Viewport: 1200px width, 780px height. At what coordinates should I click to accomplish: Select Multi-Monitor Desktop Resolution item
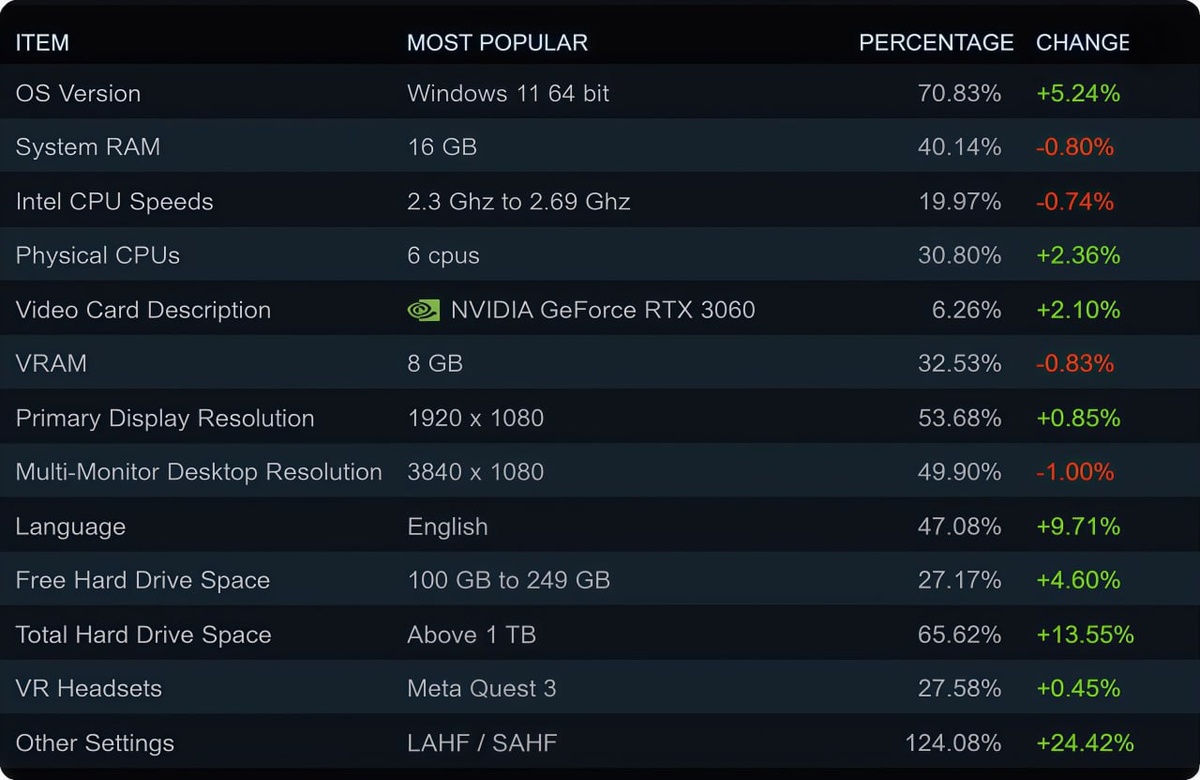click(199, 472)
